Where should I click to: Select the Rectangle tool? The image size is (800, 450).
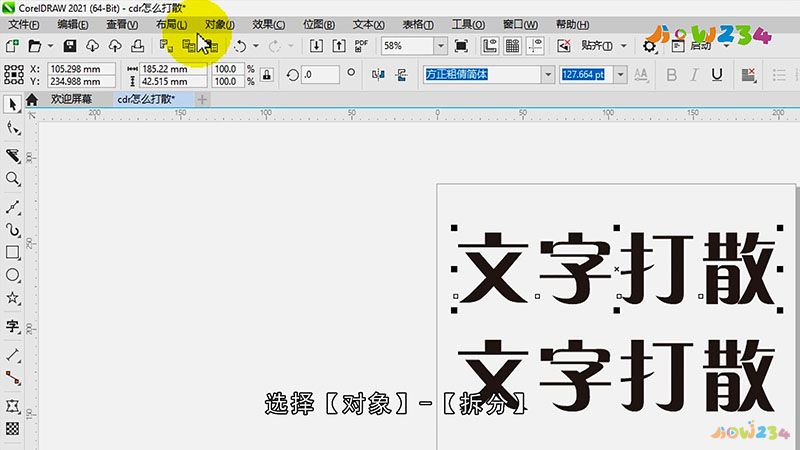[x=13, y=252]
